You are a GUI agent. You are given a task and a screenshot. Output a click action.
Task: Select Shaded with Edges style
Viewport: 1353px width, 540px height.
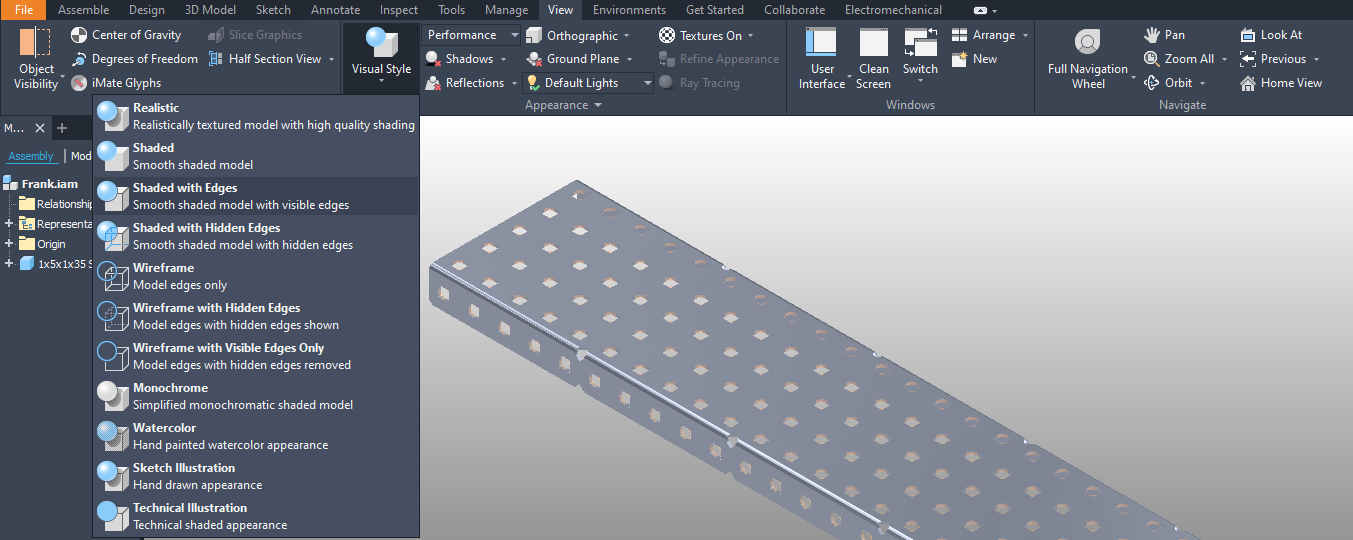click(x=256, y=196)
